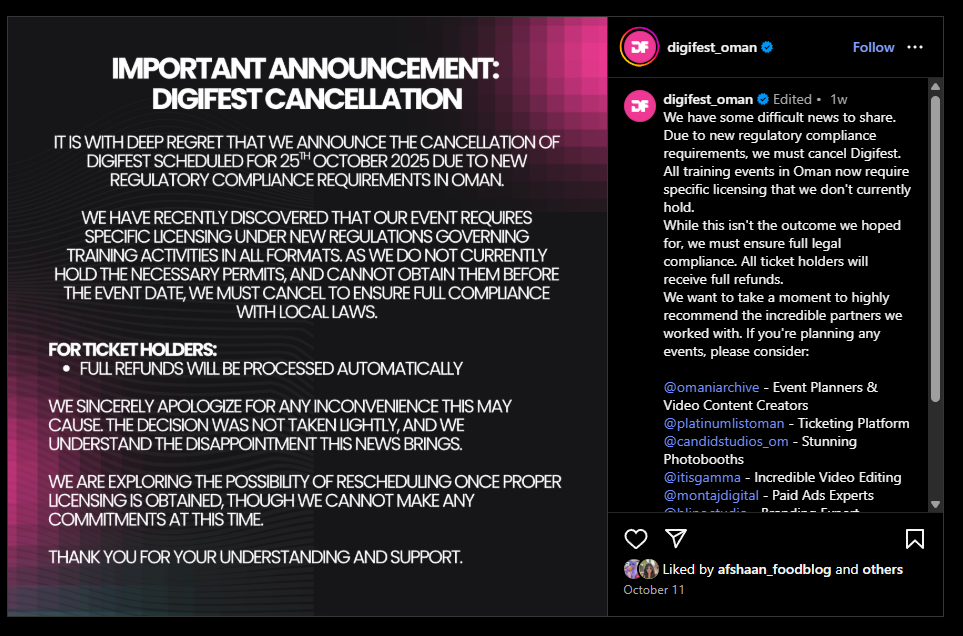
Task: Share the post via paper plane icon
Action: pos(676,539)
